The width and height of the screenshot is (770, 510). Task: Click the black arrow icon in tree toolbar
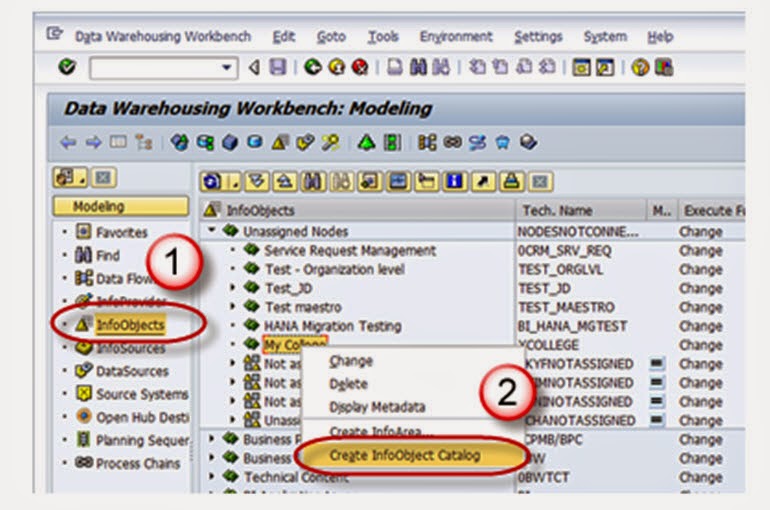(483, 182)
